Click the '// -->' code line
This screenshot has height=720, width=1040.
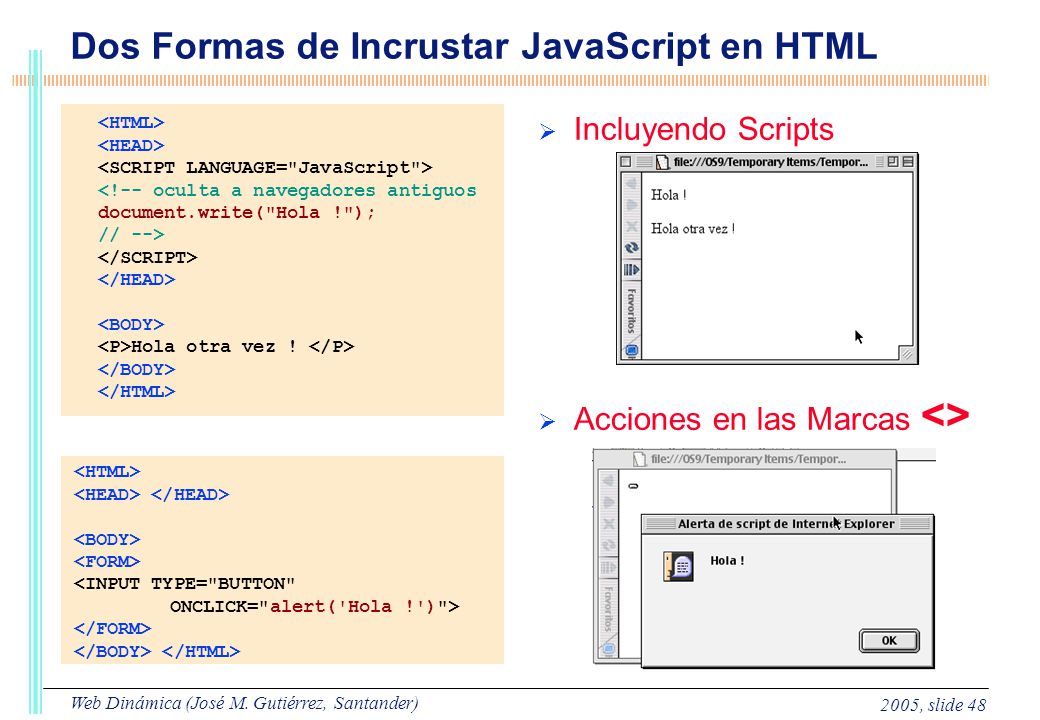coord(131,235)
